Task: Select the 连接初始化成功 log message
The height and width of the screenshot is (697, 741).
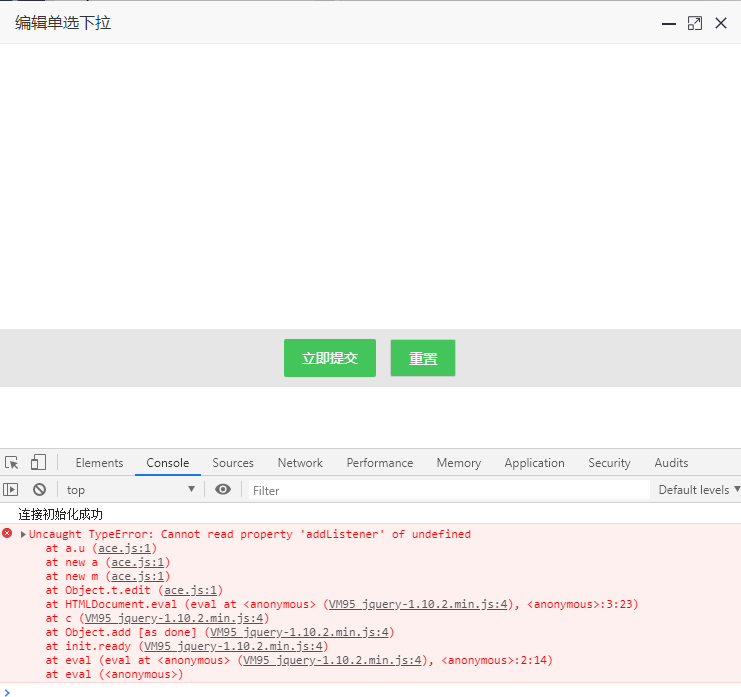Action: tap(60, 514)
